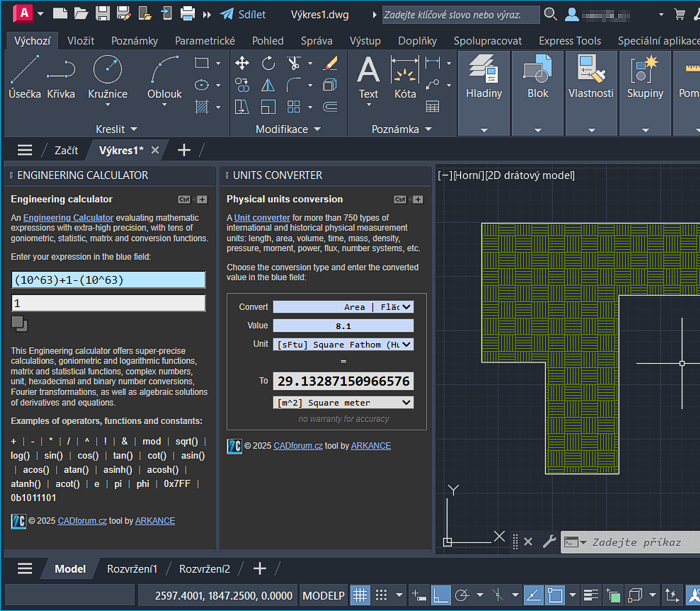This screenshot has height=611, width=700.
Task: Open the Blok panel dropdown
Action: tap(538, 130)
